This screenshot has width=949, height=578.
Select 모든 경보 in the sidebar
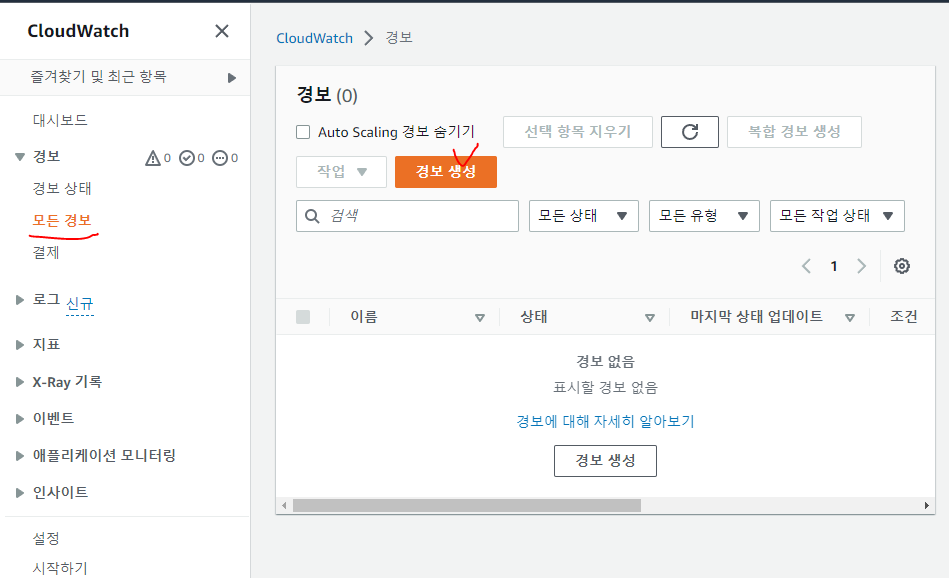[x=62, y=220]
